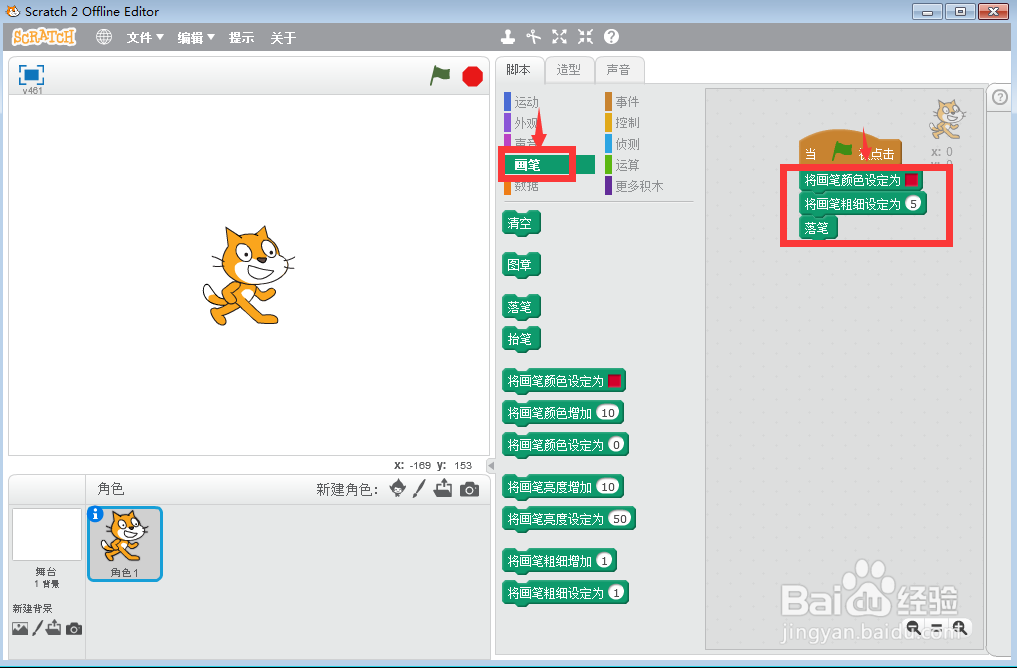Click the cat sprite on stage
Viewport: 1017px width, 668px height.
tap(248, 275)
